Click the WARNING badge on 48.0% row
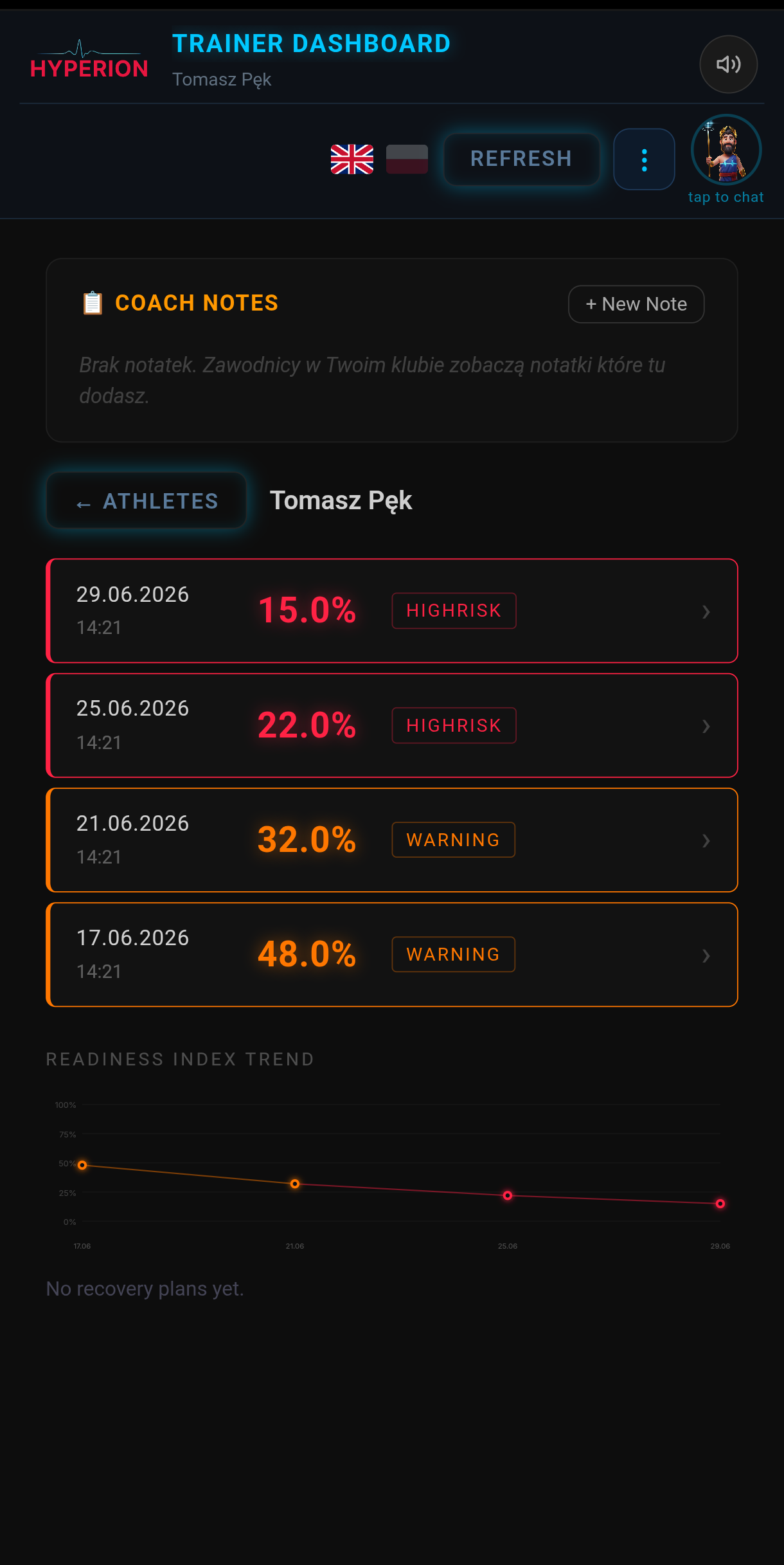This screenshot has height=1565, width=784. 453,954
